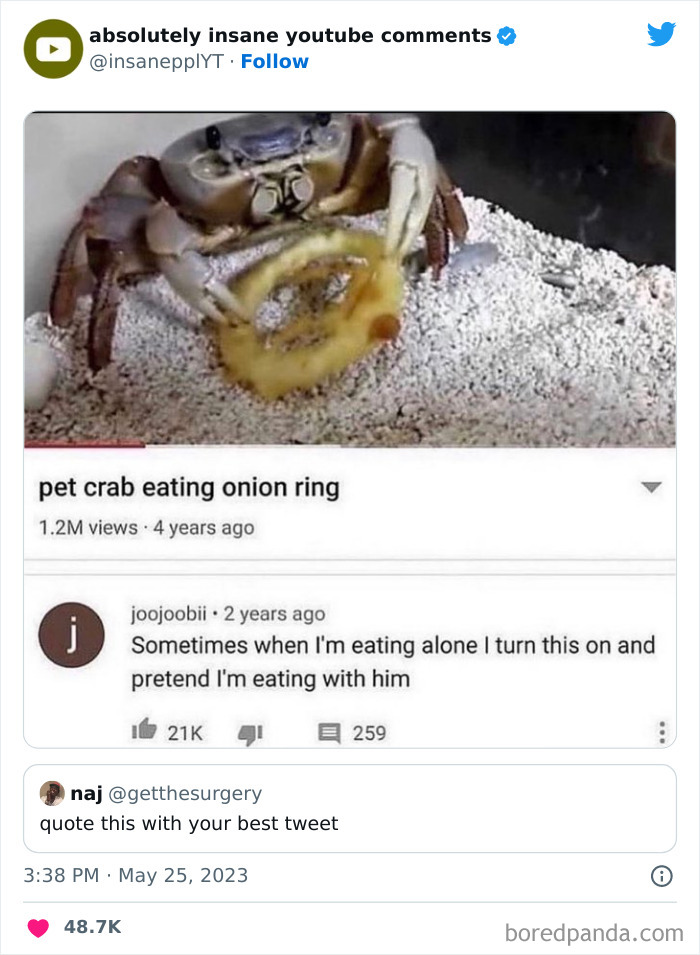The width and height of the screenshot is (700, 955).
Task: Expand the video title dropdown arrow
Action: [x=650, y=489]
